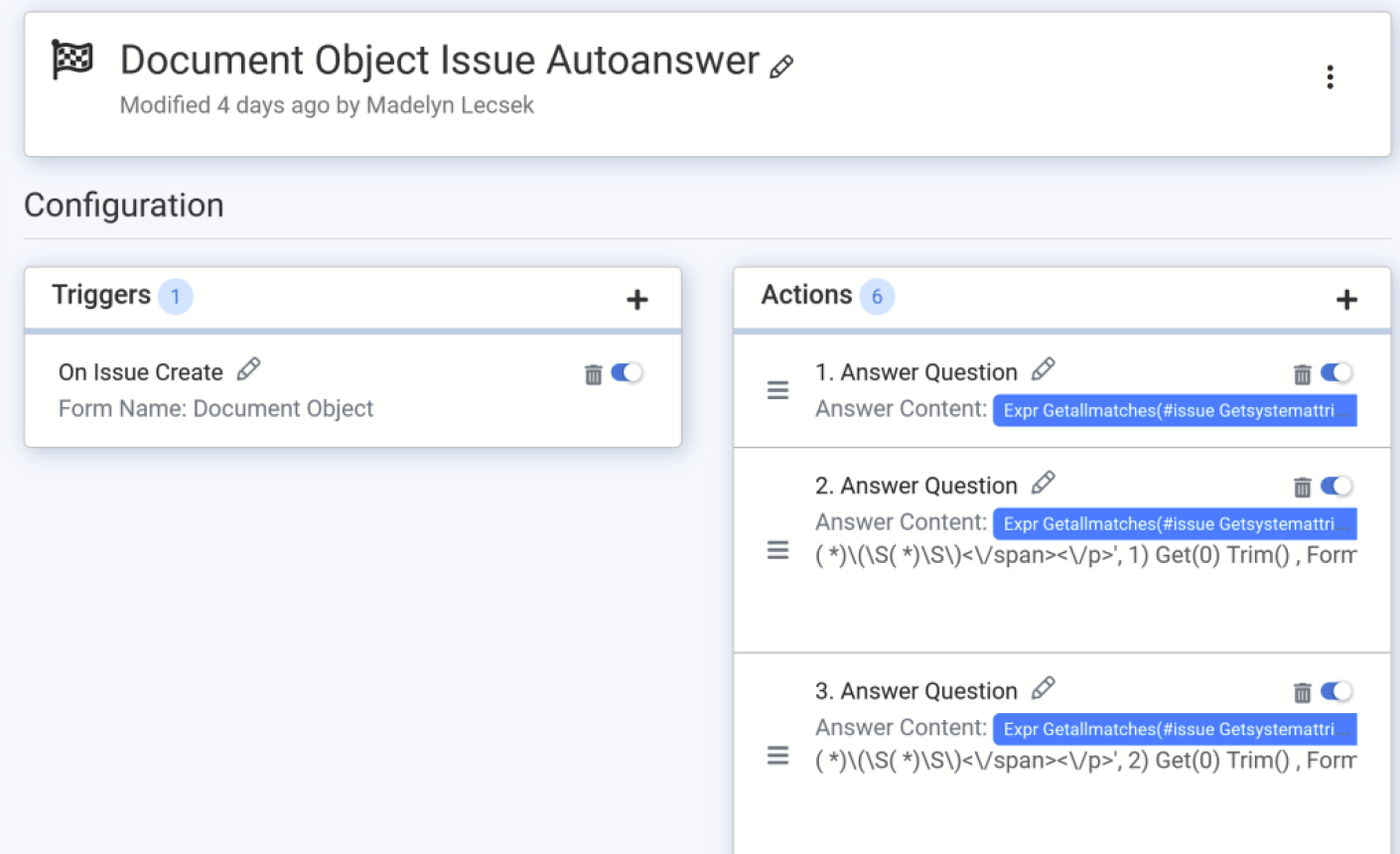This screenshot has width=1400, height=854.
Task: Delete action 1 Answer Question
Action: click(x=1302, y=374)
